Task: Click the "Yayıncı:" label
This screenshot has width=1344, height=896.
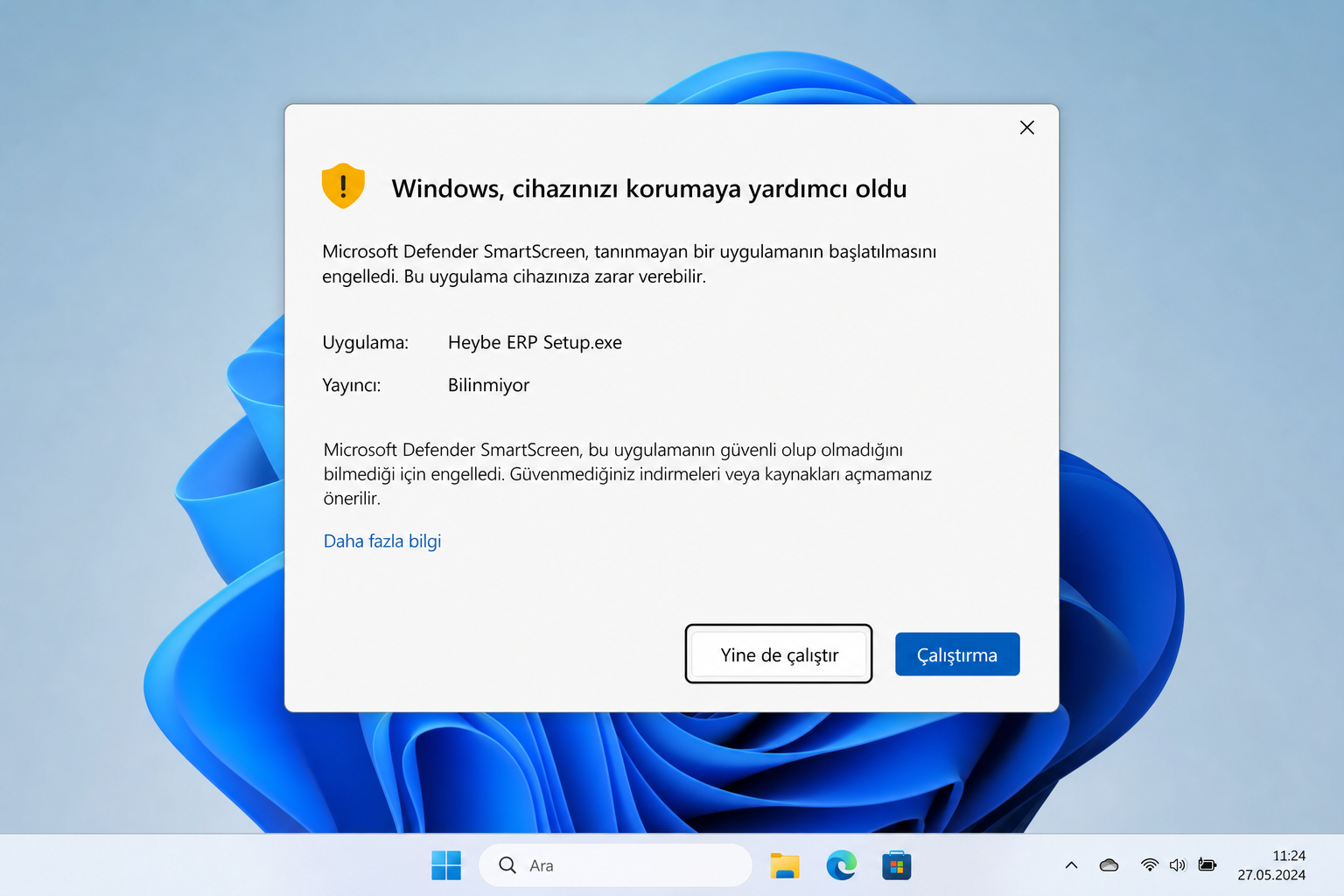Action: pyautogui.click(x=352, y=385)
